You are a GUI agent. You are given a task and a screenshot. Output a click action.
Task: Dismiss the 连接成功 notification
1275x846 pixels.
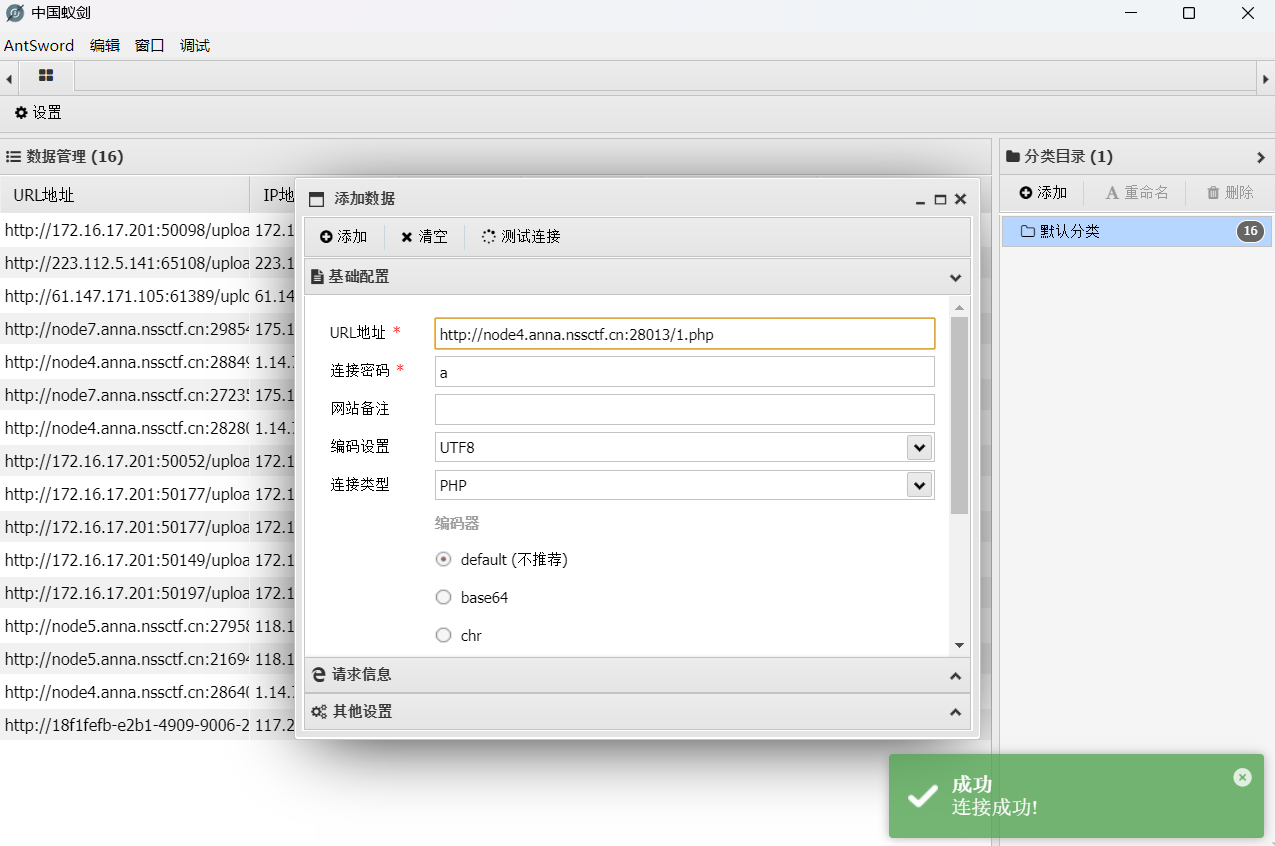1242,777
